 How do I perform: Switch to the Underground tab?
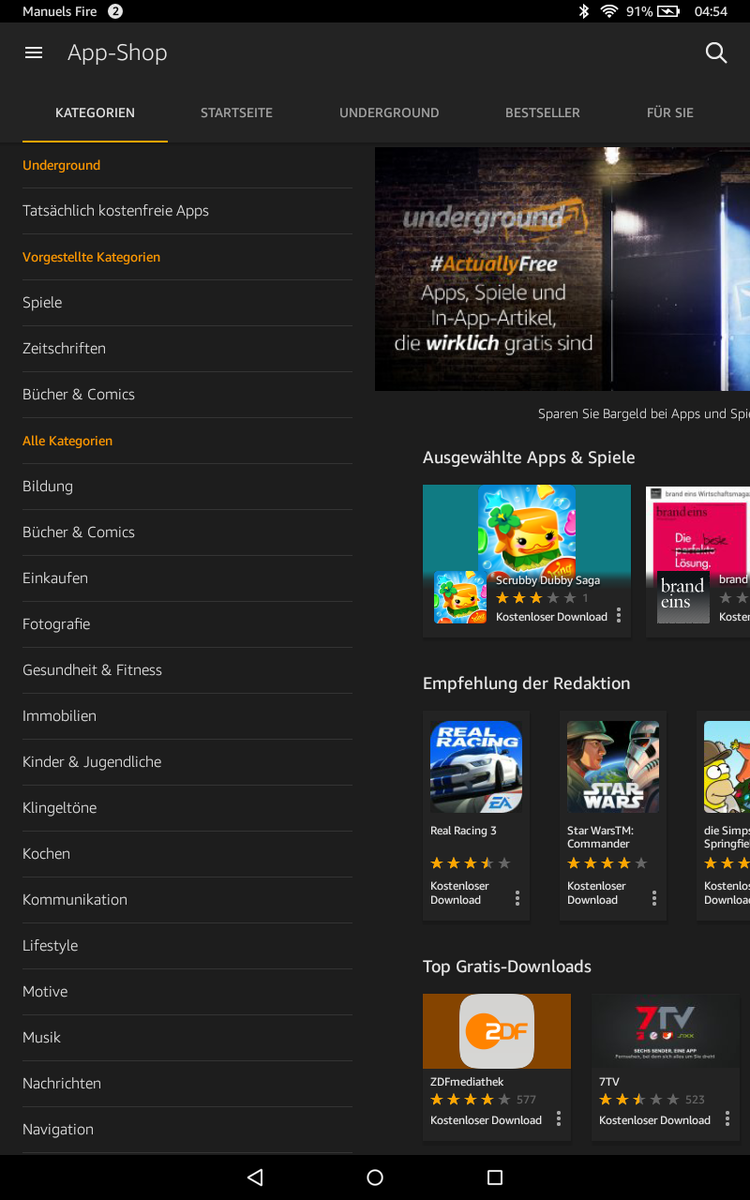click(389, 113)
